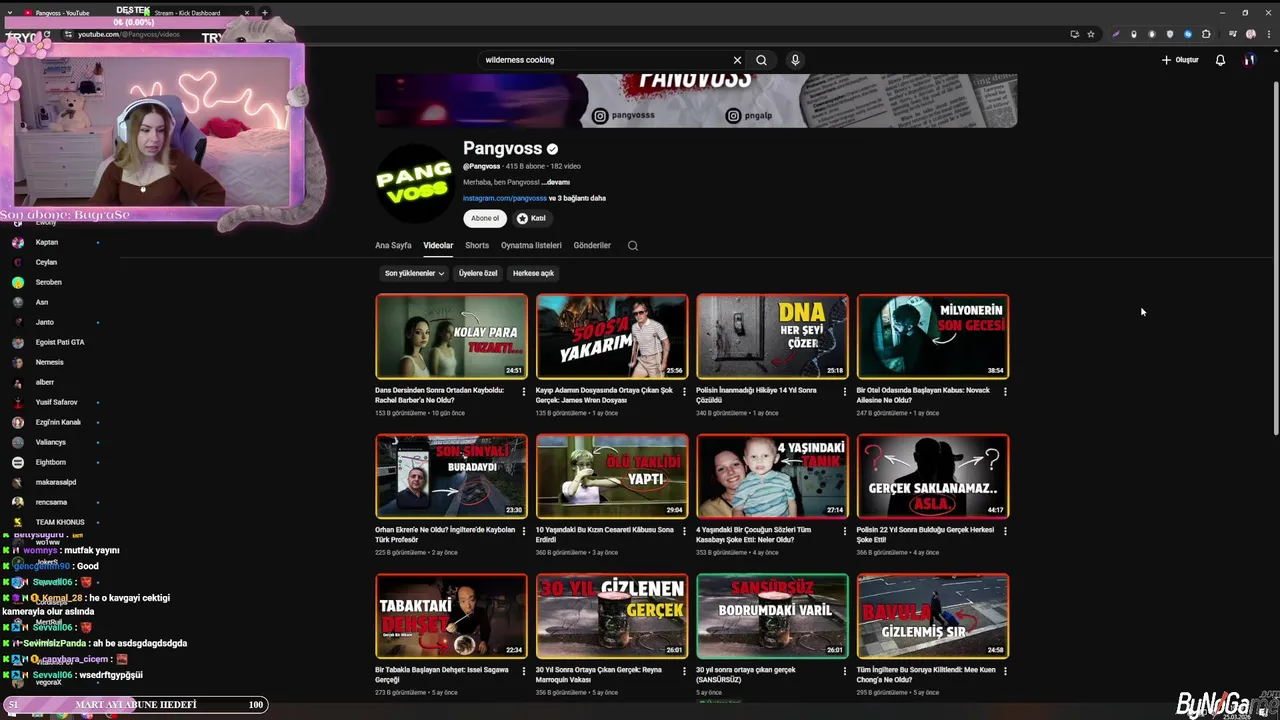Screen dimensions: 1280x720
Task: Open the DNA Her Şeyi Çözer thumbnail
Action: click(x=772, y=336)
